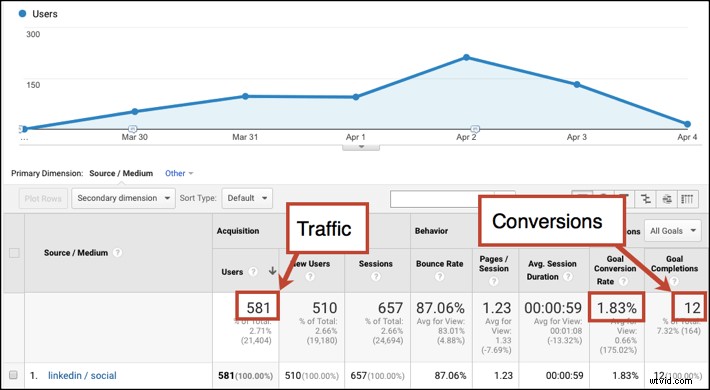The image size is (710, 390).
Task: Select the Mar 30 data point on chart
Action: (134, 111)
